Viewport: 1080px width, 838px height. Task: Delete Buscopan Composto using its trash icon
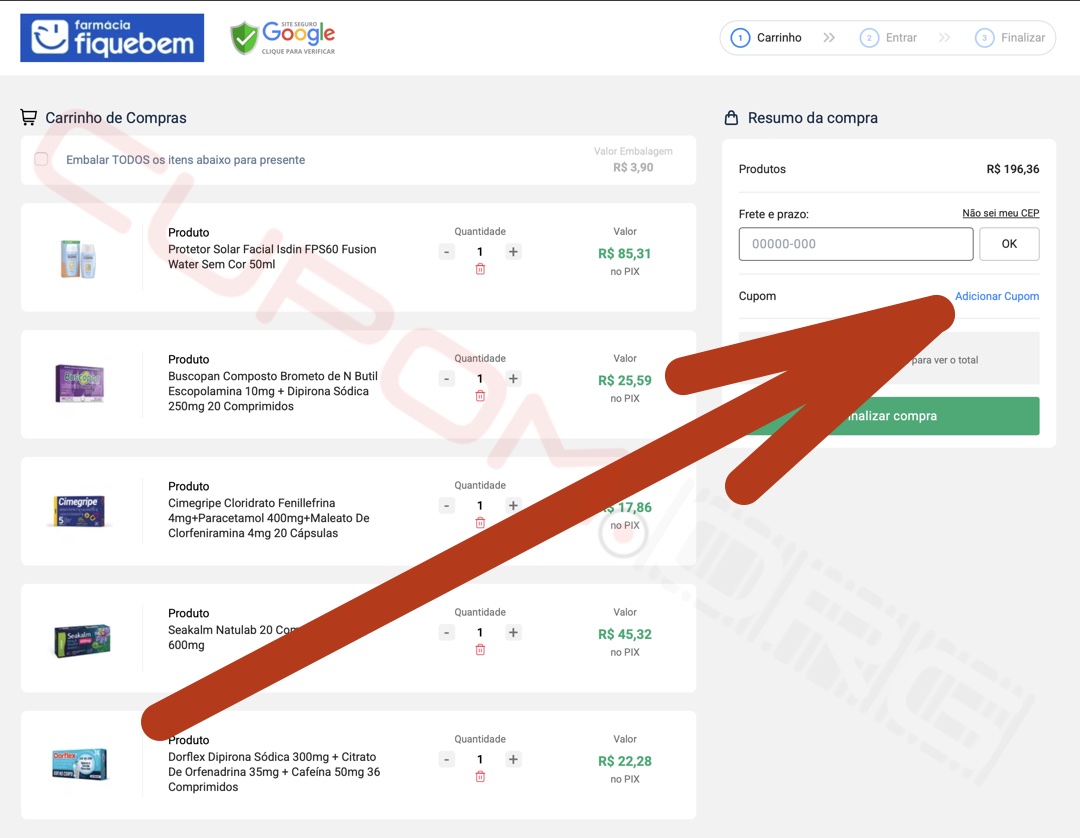coord(480,396)
